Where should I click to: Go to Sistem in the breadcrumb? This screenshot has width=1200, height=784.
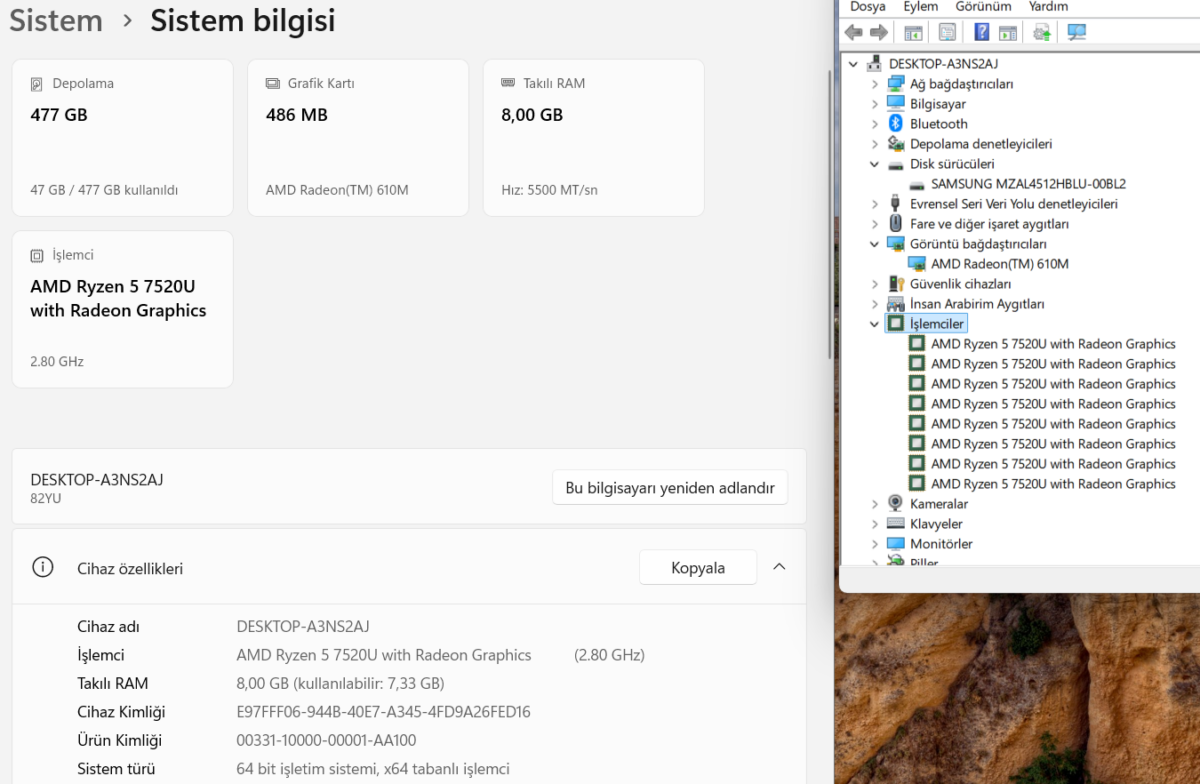pos(56,21)
